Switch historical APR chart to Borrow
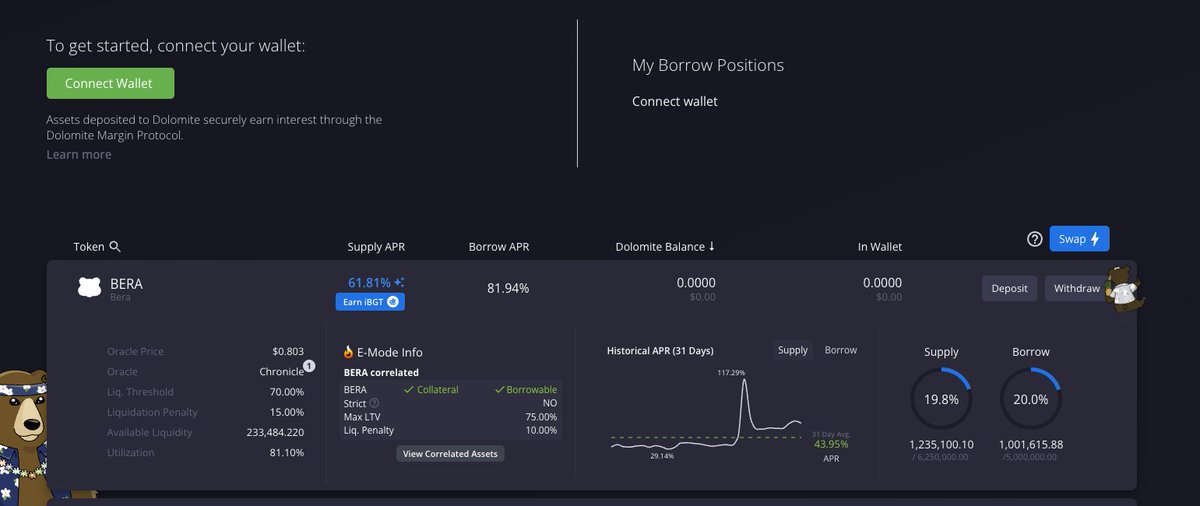The width and height of the screenshot is (1200, 506). coord(840,350)
